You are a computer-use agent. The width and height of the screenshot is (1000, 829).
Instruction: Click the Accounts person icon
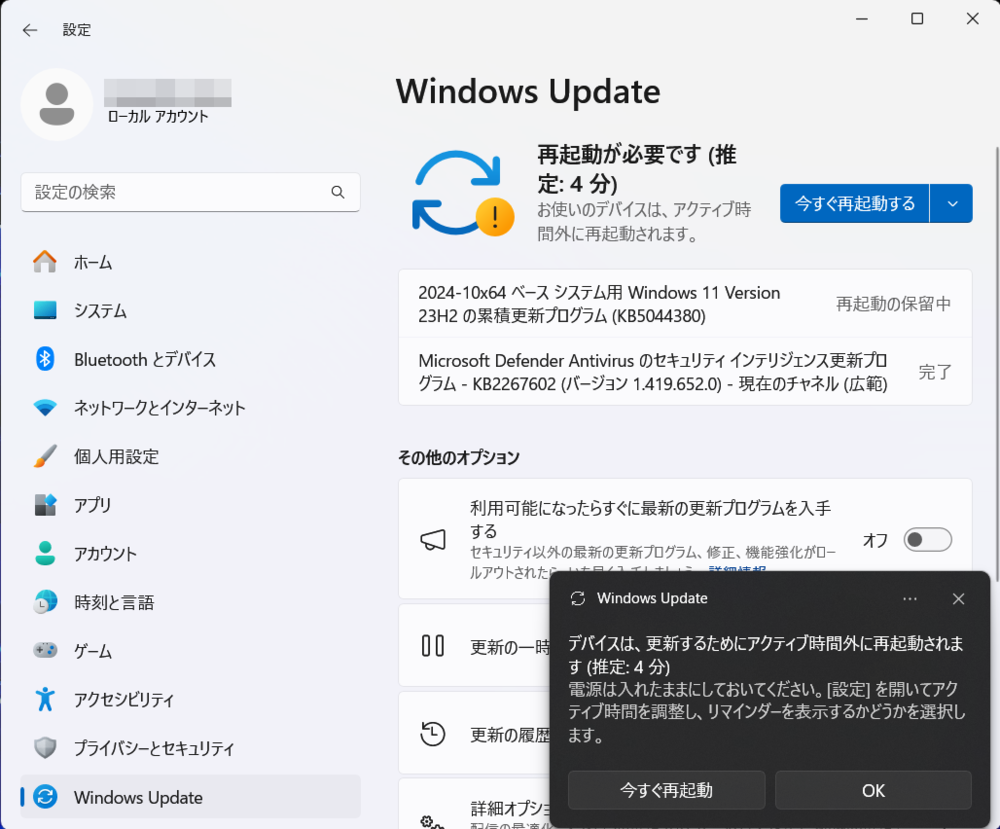tap(45, 553)
